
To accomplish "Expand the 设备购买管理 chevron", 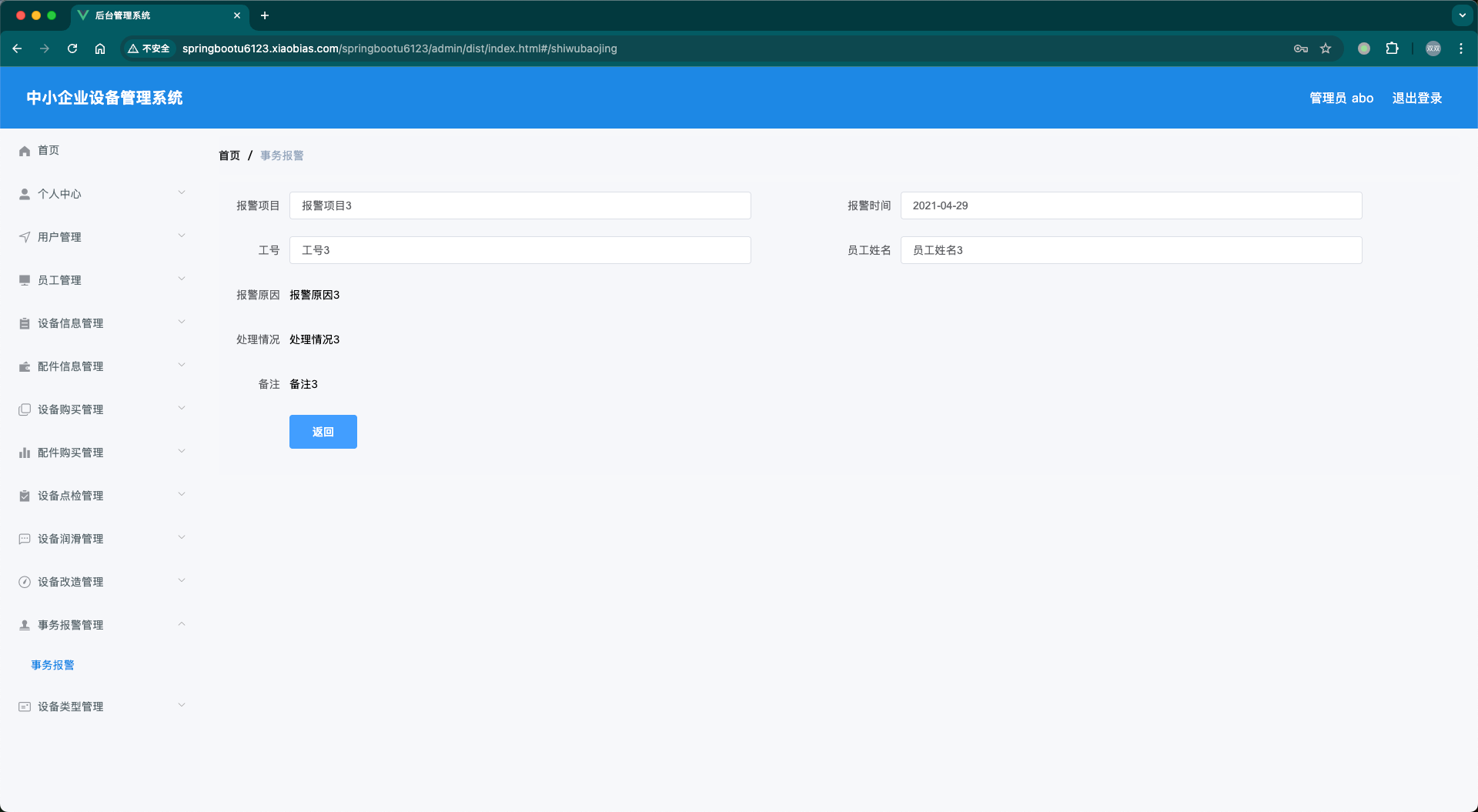I will (182, 408).
